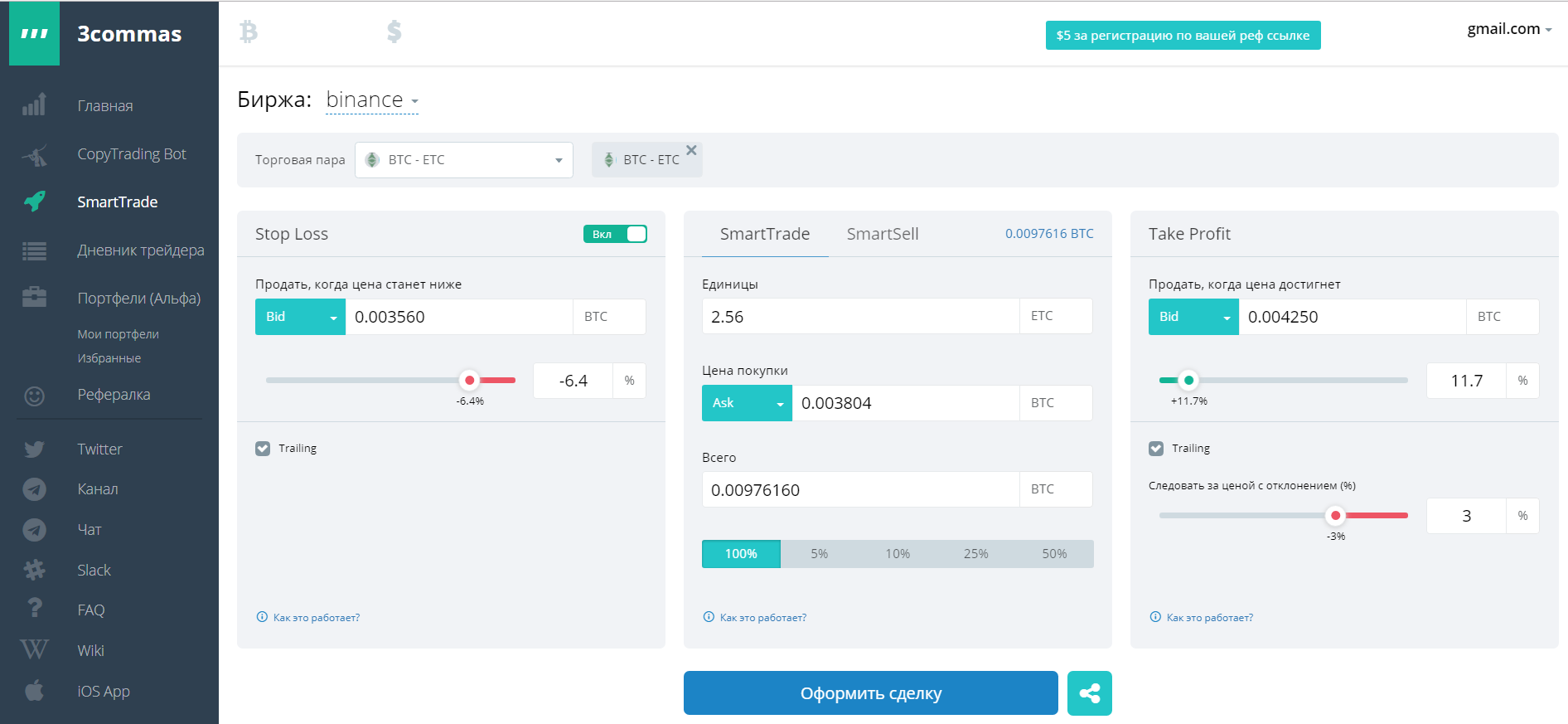
Task: Click the Stop Loss percent slider handle
Action: 470,380
